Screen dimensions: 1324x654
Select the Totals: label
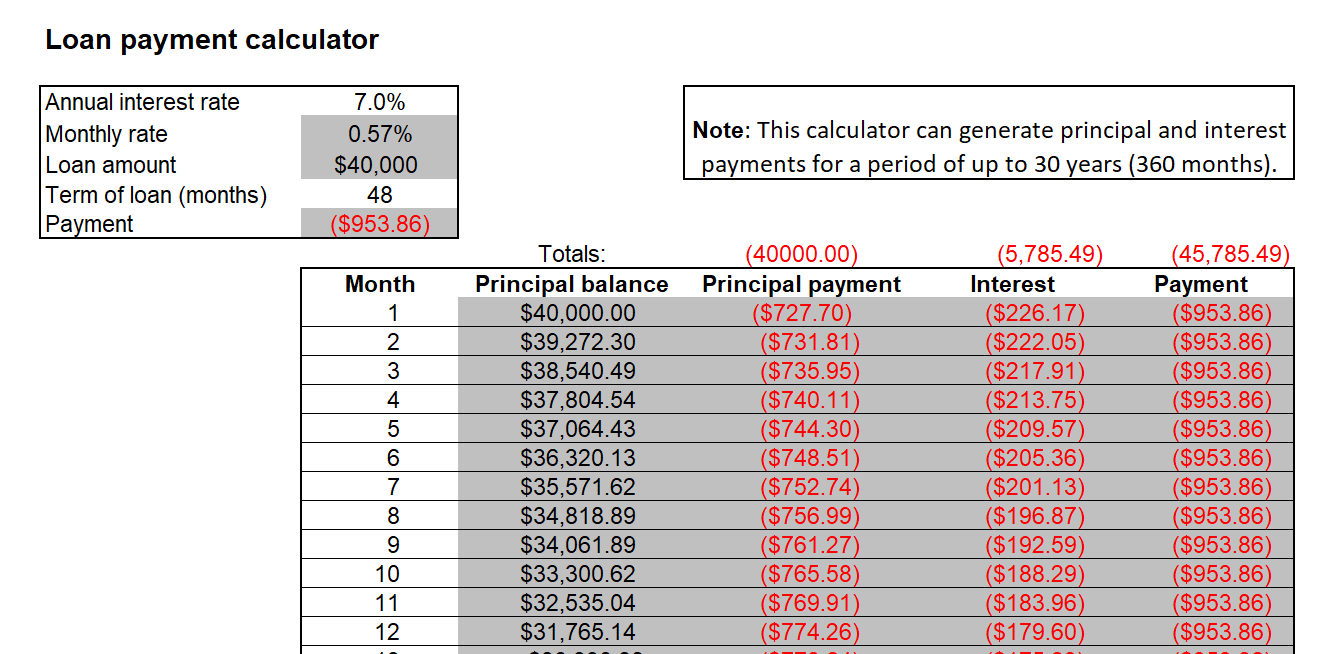pyautogui.click(x=572, y=254)
